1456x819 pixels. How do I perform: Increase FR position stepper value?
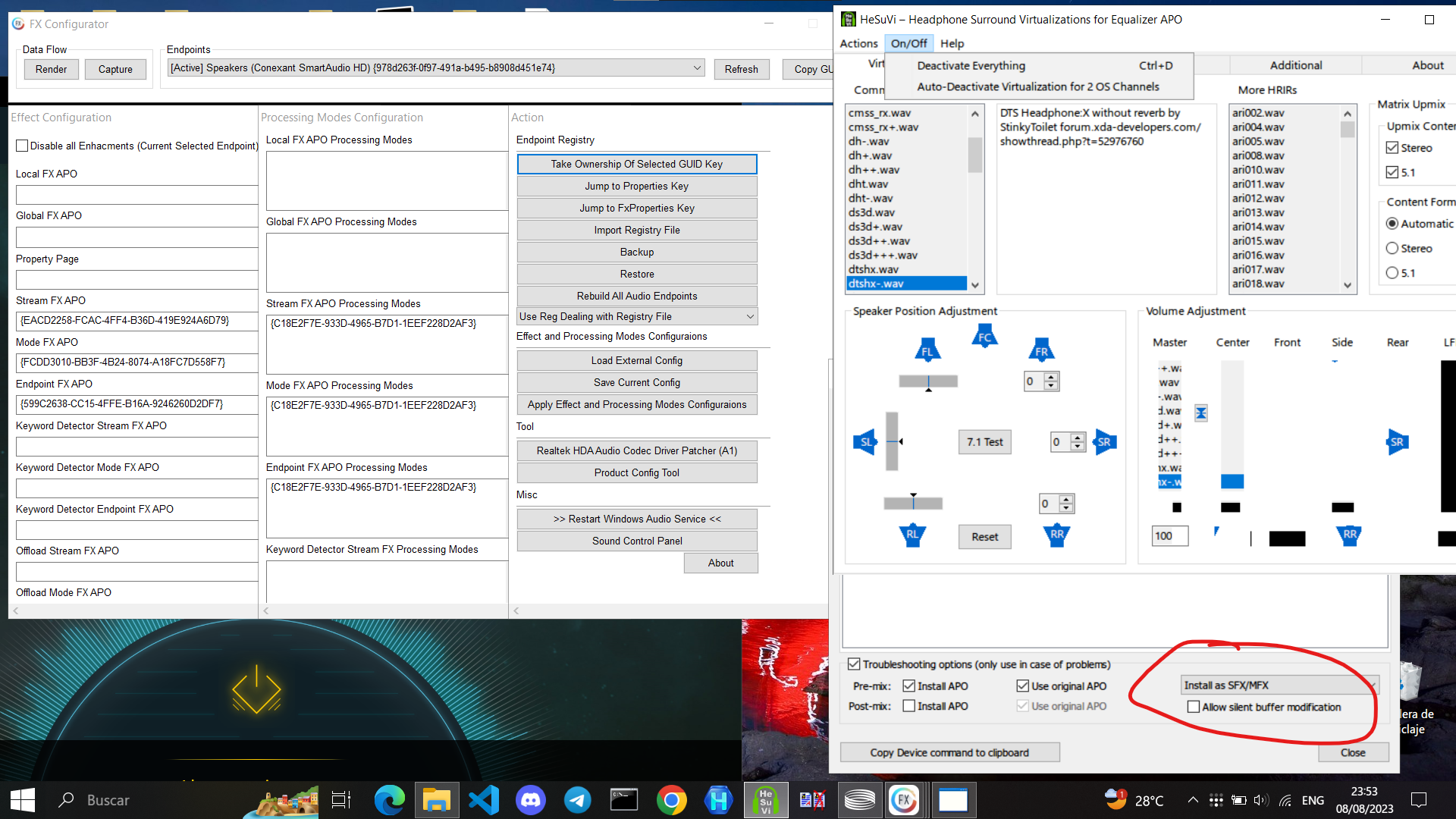point(1051,377)
